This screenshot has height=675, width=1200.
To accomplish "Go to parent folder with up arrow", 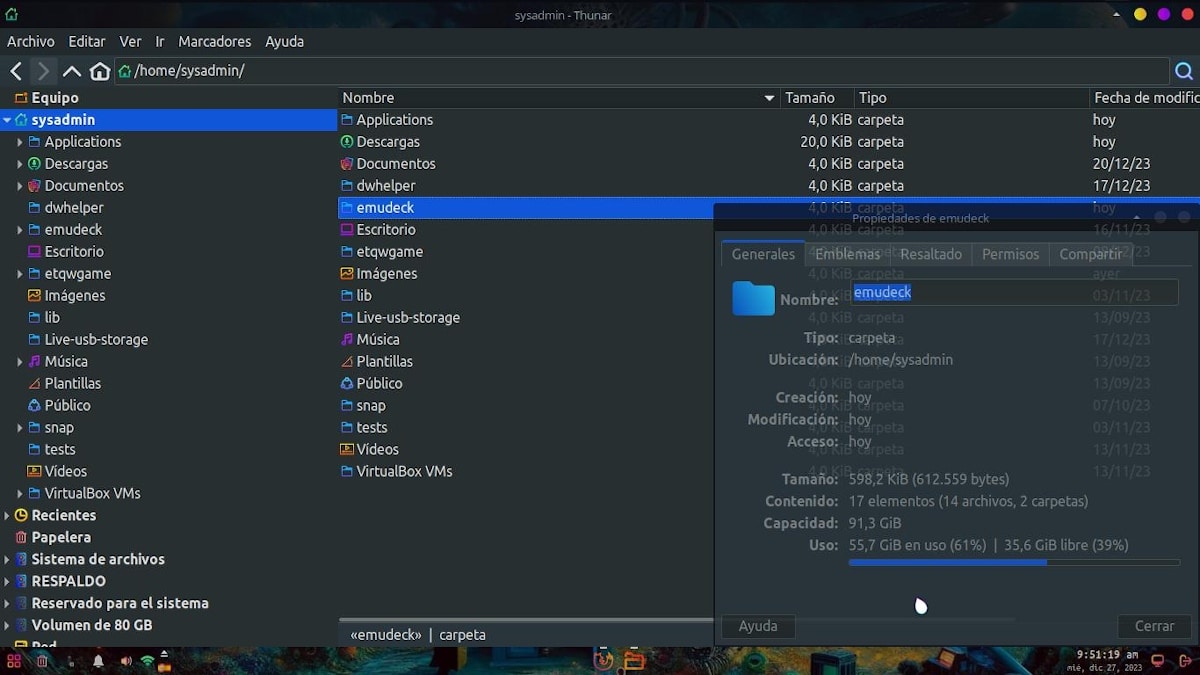I will [x=71, y=71].
